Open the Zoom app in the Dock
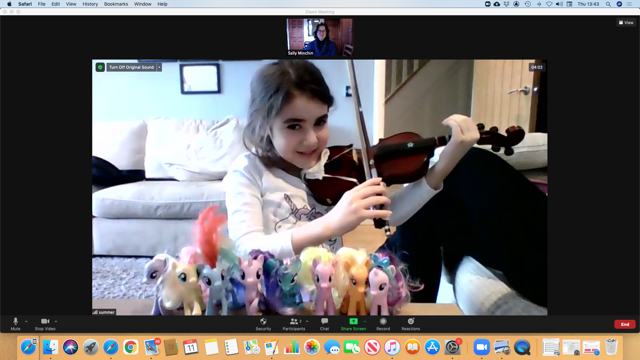 482,347
